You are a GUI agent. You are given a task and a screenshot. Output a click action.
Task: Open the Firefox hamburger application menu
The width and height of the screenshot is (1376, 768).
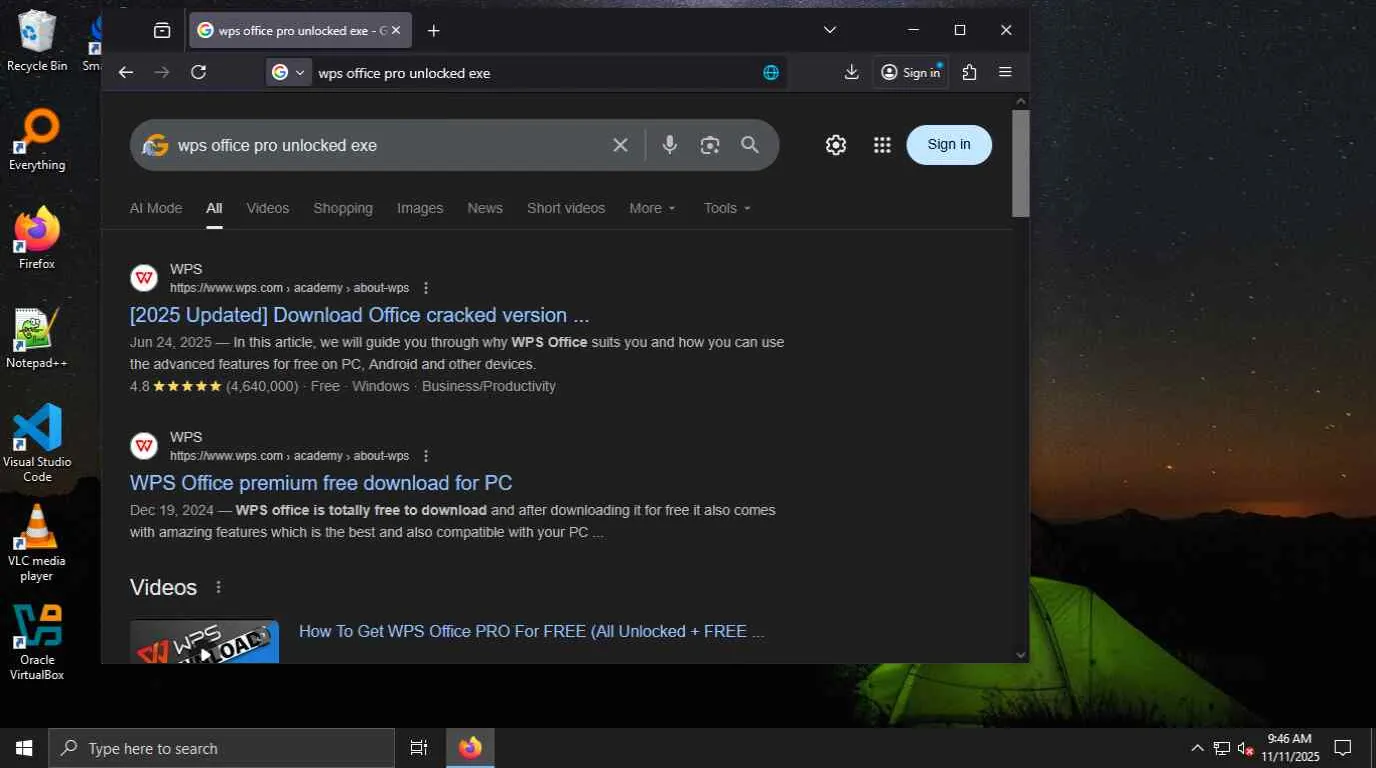(x=1006, y=72)
